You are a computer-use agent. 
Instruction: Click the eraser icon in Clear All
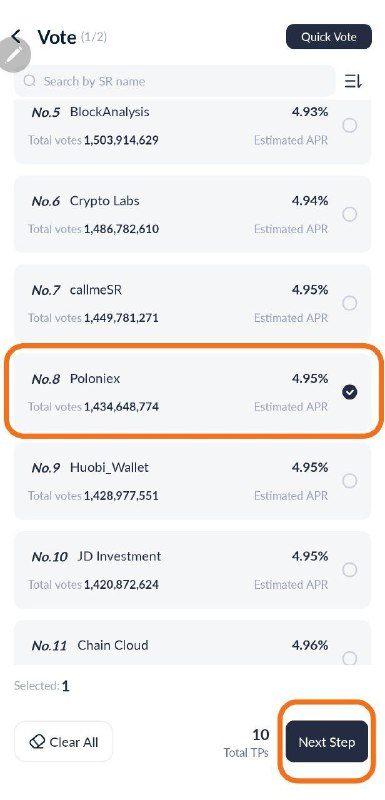(37, 742)
